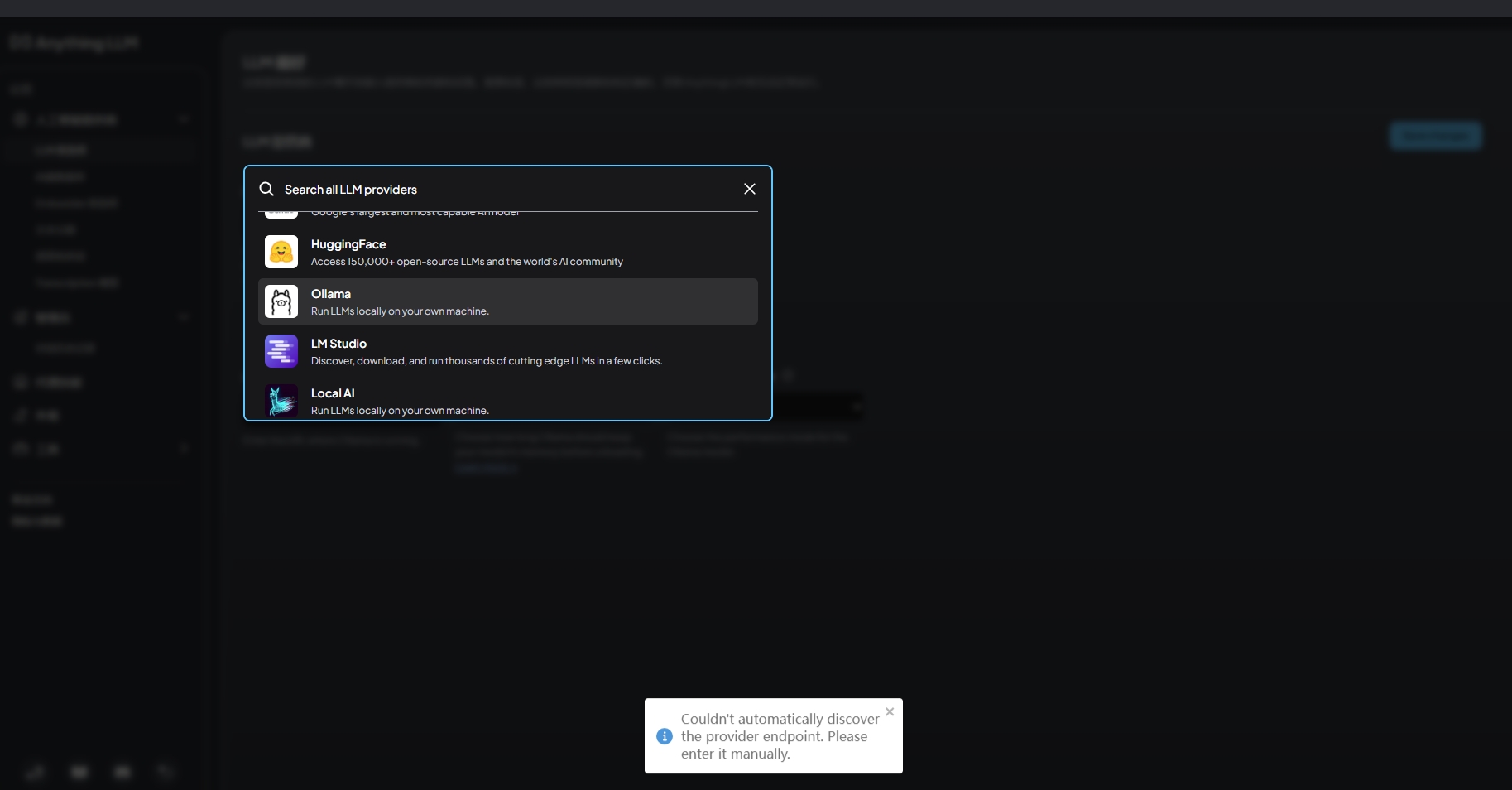
Task: Dismiss the endpoint discovery notification
Action: (x=890, y=712)
